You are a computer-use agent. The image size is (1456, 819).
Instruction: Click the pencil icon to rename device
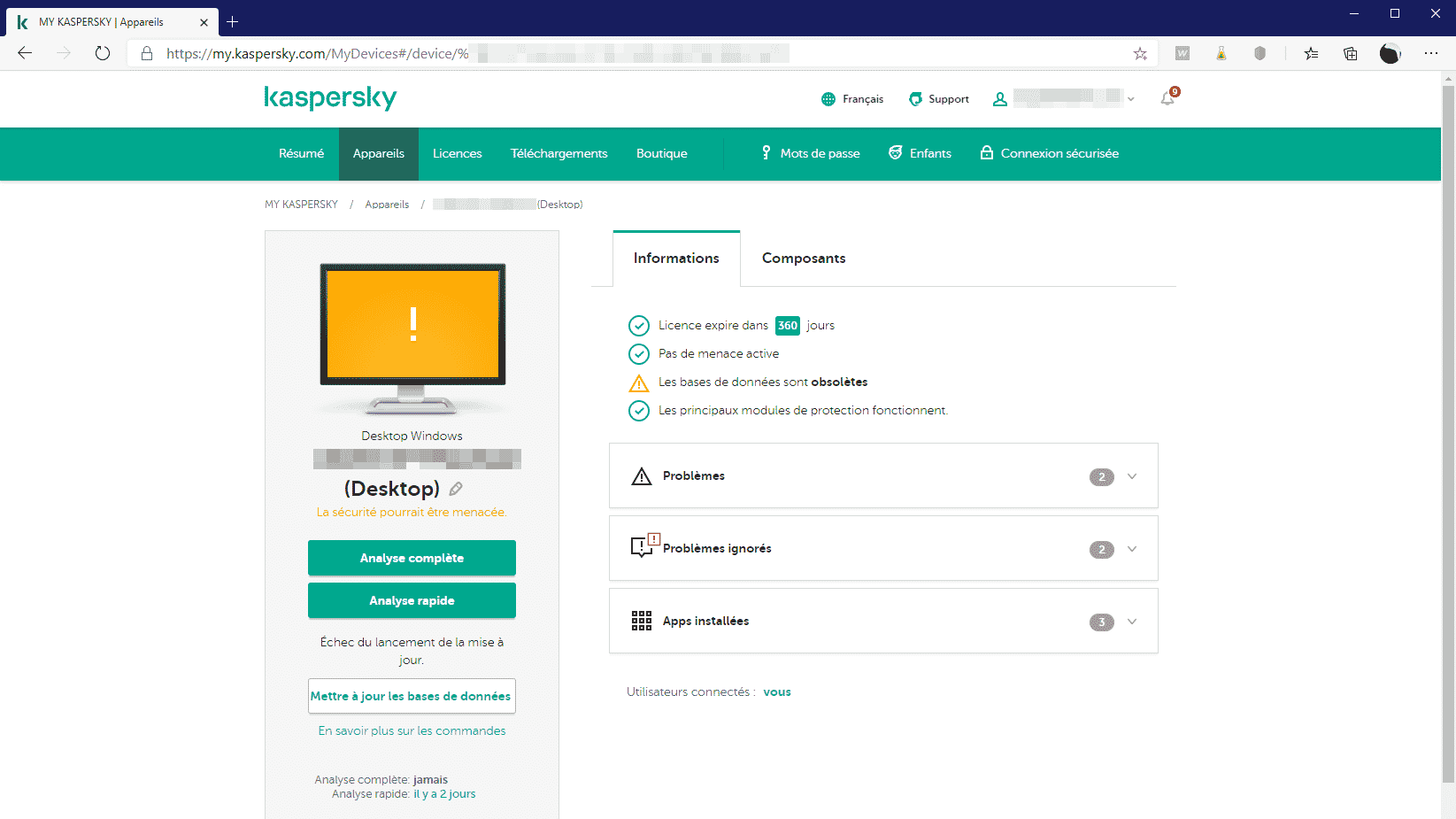tap(456, 489)
